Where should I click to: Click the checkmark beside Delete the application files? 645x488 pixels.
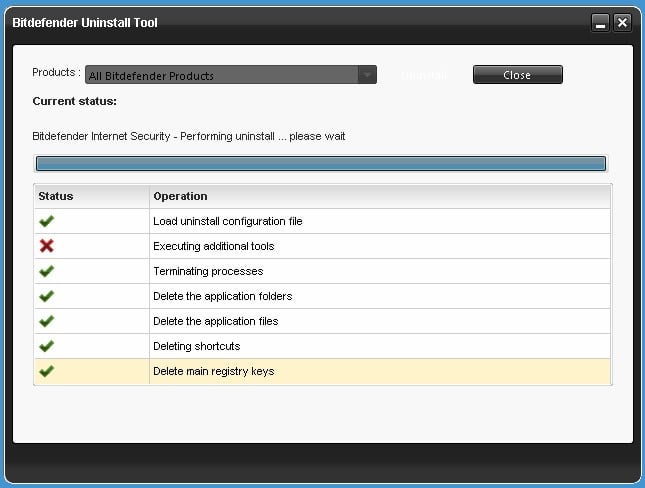click(46, 321)
